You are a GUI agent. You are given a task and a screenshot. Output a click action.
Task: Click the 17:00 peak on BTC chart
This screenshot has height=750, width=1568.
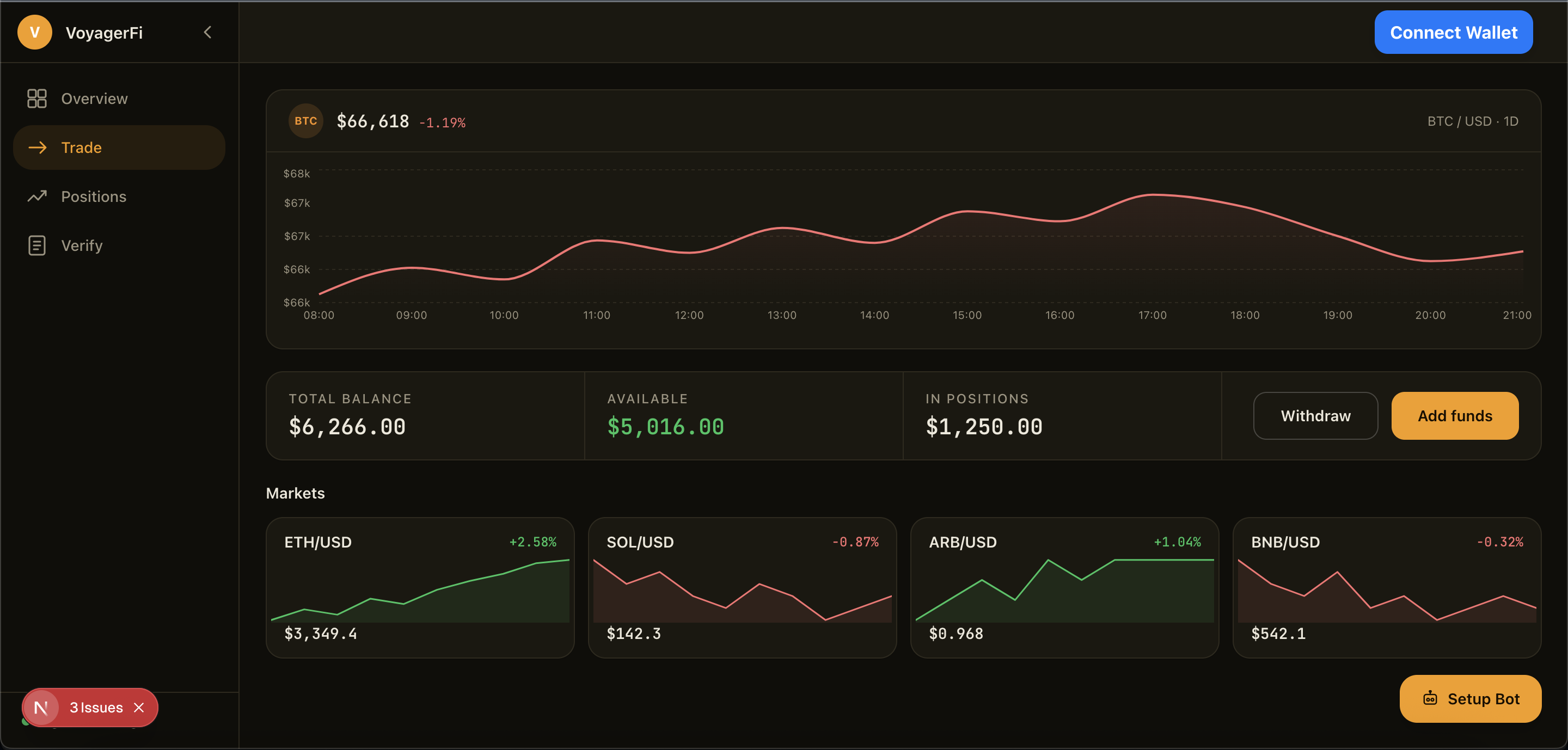[1152, 195]
